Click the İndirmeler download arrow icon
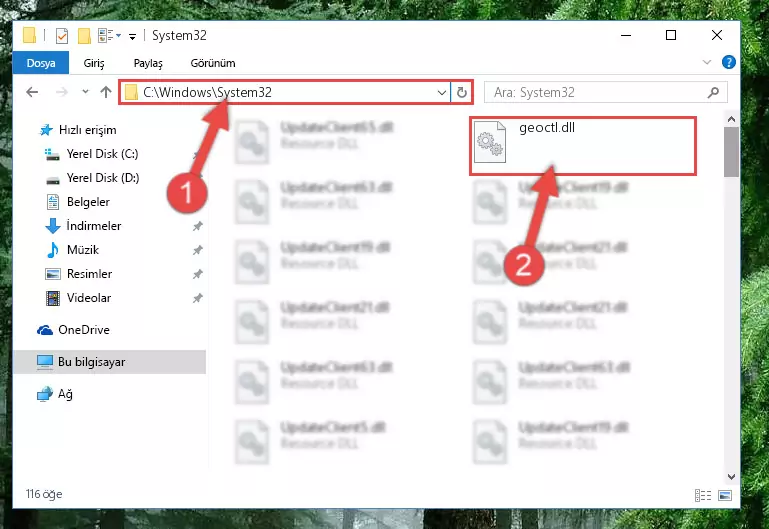Image resolution: width=769 pixels, height=529 pixels. point(53,226)
